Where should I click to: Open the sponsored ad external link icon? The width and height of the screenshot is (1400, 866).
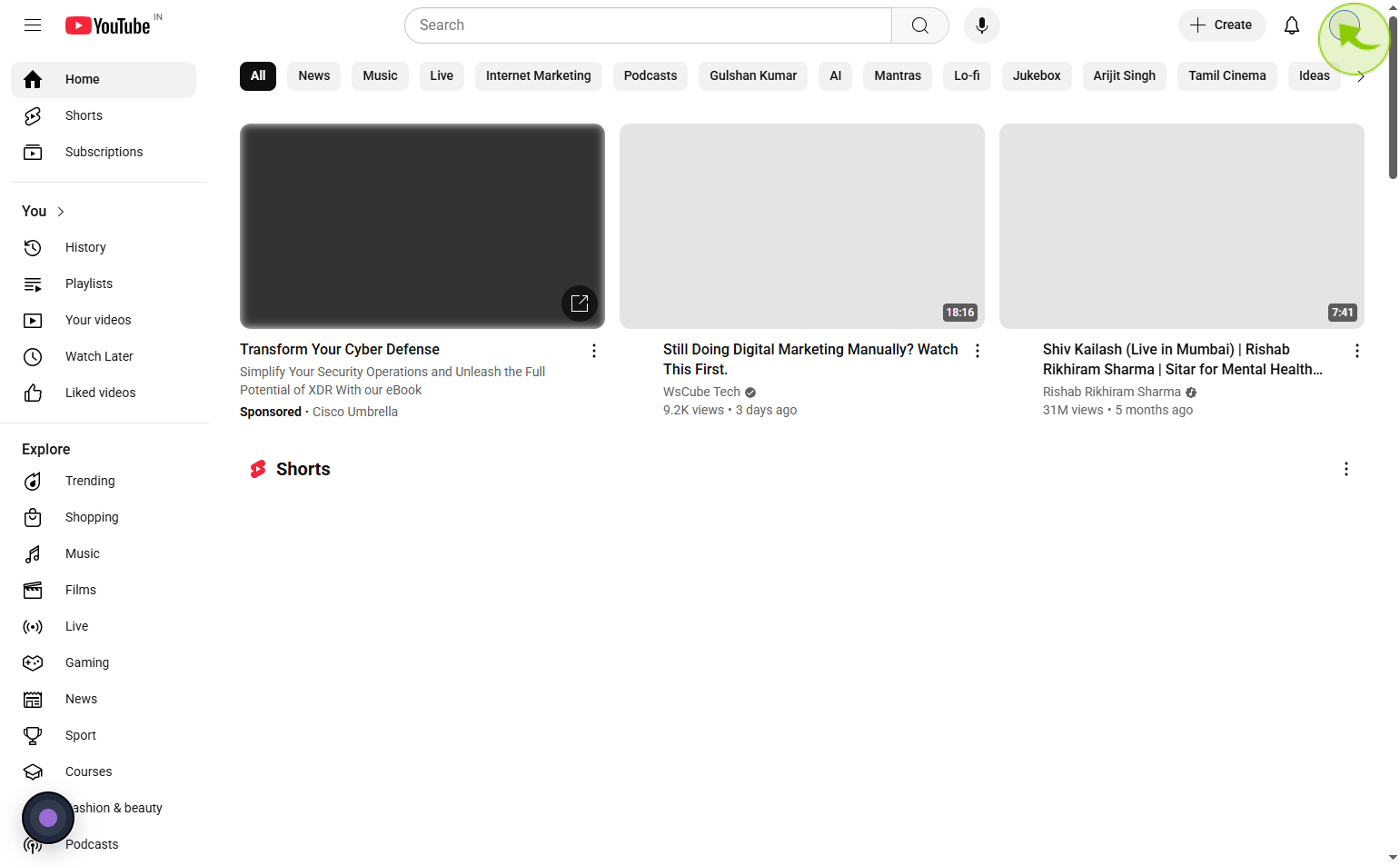tap(580, 304)
